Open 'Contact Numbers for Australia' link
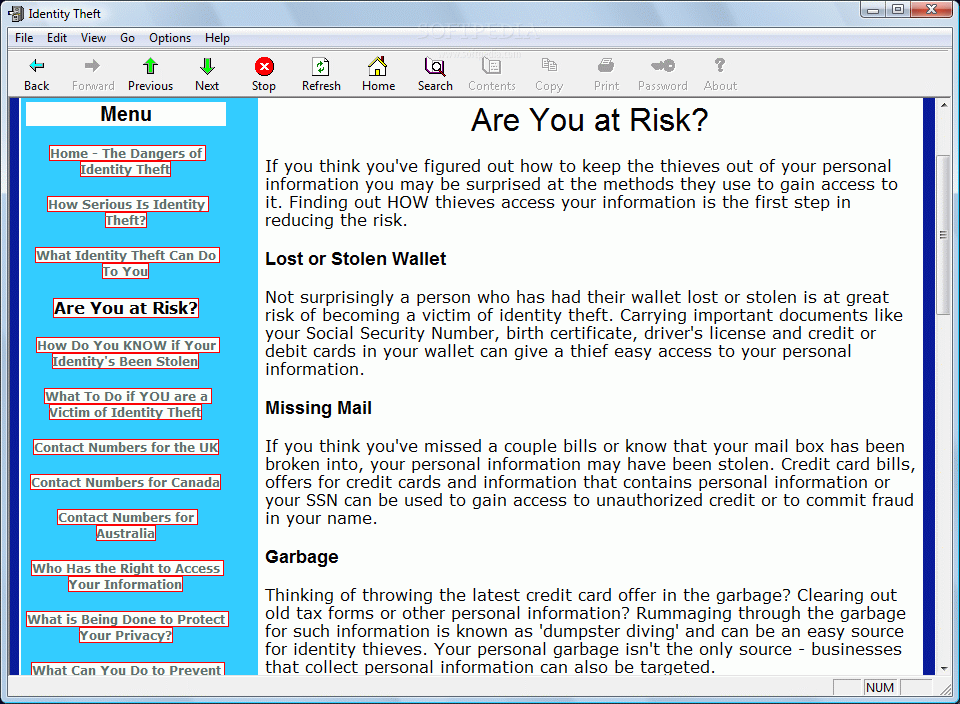 [127, 525]
